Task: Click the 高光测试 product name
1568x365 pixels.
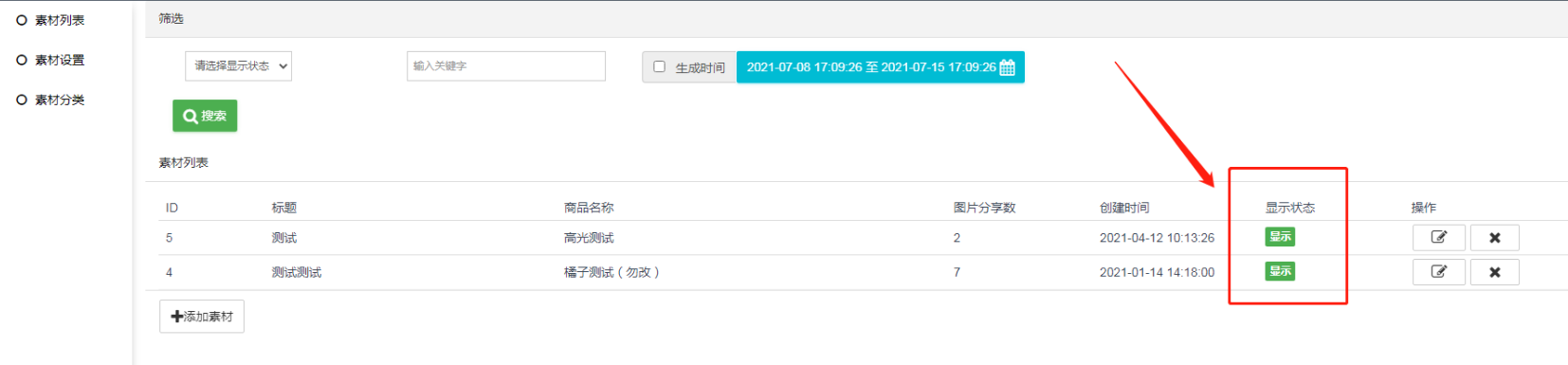Action: click(589, 238)
